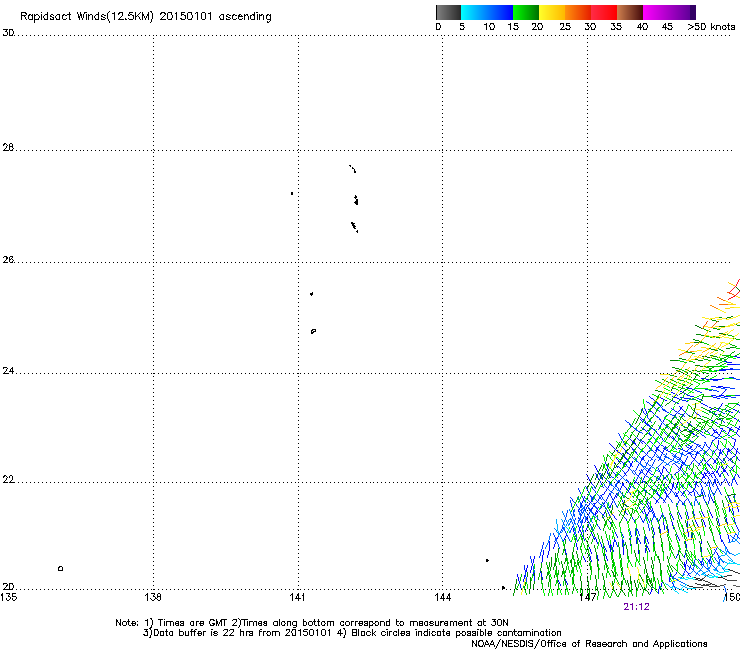This screenshot has height=650, width=740.
Task: Click the purple time label '21:12'
Action: point(636,607)
